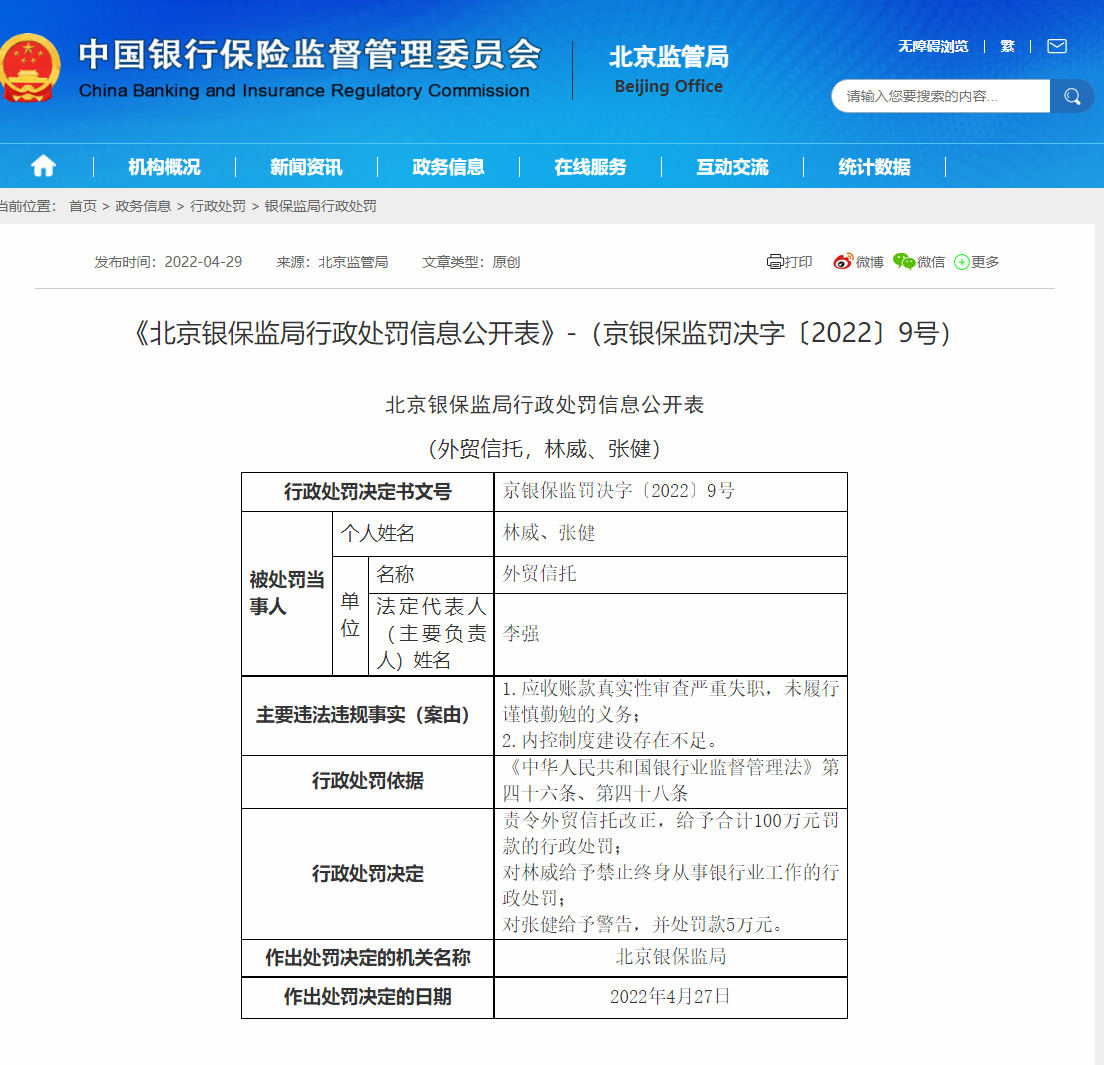The height and width of the screenshot is (1065, 1104).
Task: Click the violation facts cell about 应收账款
Action: point(670,716)
